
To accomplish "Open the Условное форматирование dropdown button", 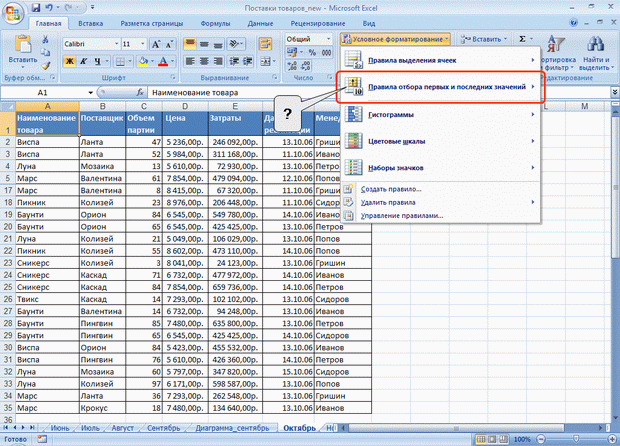I will (395, 39).
